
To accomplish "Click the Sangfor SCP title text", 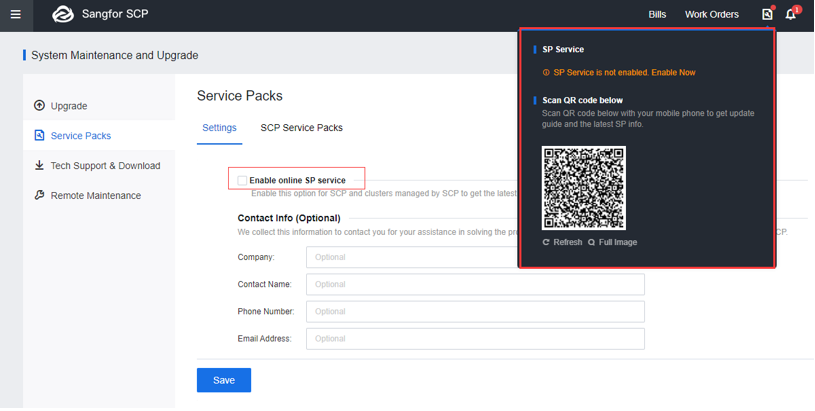I will 115,14.
